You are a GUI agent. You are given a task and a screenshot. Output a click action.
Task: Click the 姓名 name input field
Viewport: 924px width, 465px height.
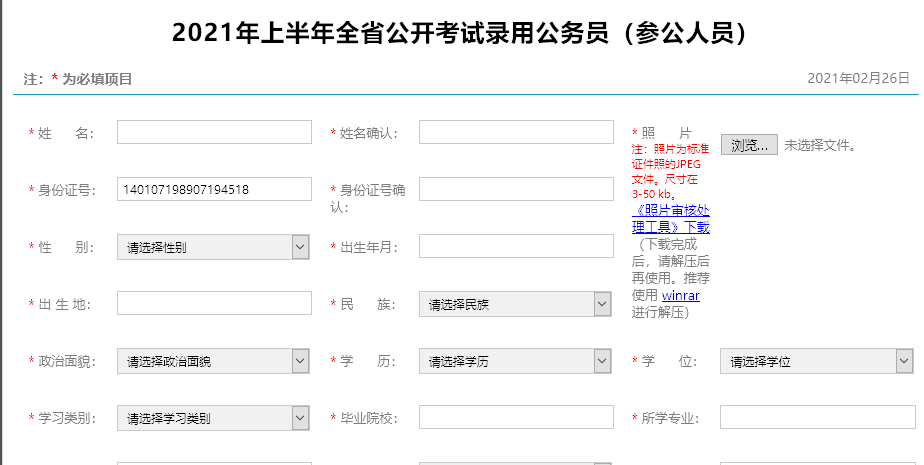tap(214, 133)
